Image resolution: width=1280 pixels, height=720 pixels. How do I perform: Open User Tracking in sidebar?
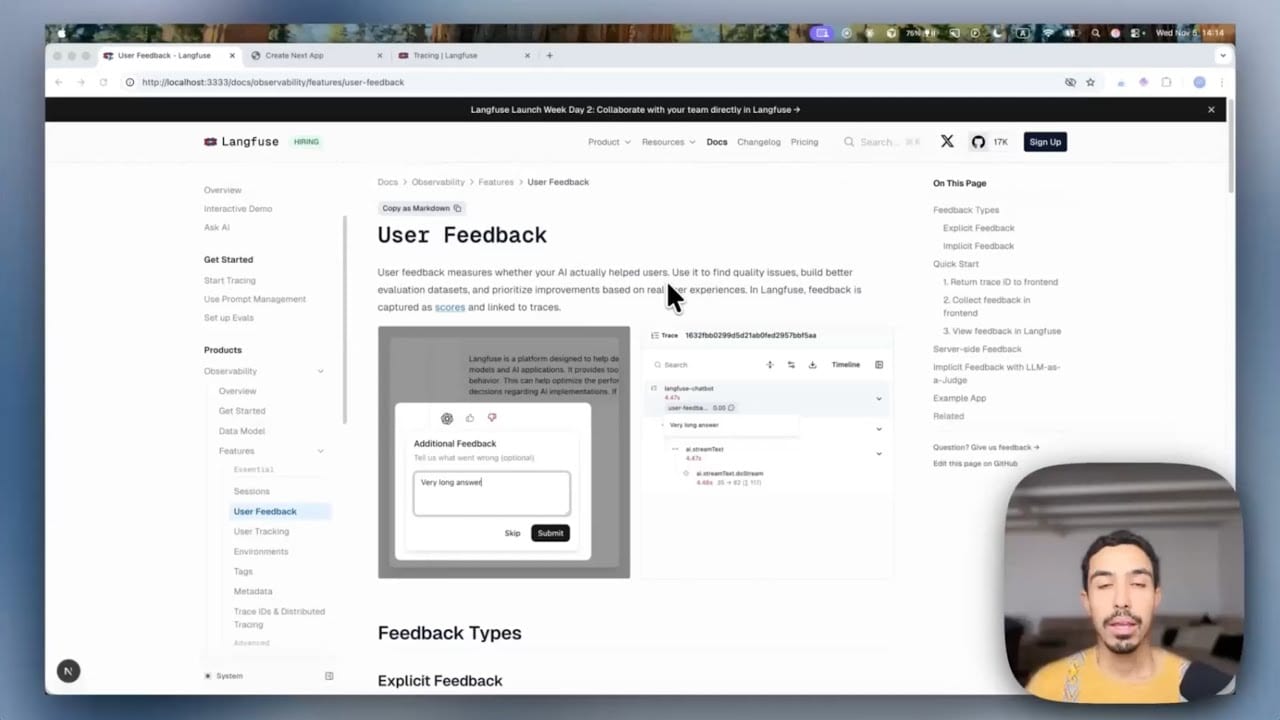pyautogui.click(x=261, y=531)
